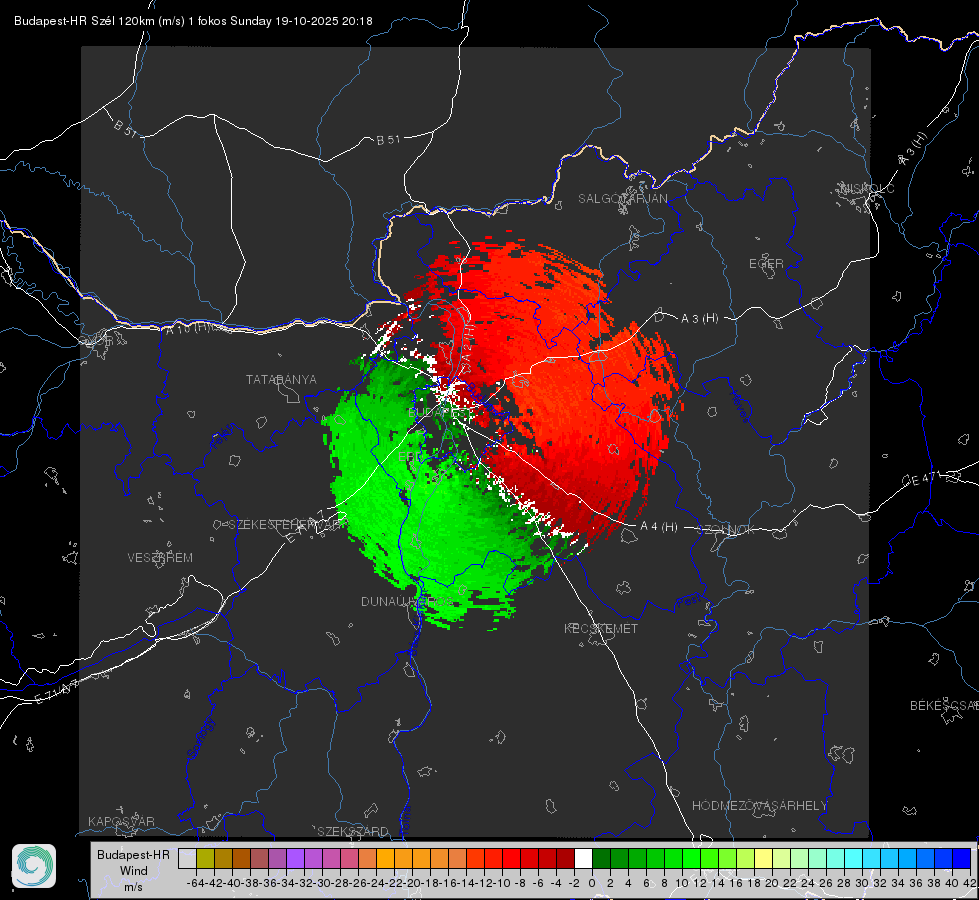Pick the yellow legend swatch between 18 and 20

click(x=763, y=859)
